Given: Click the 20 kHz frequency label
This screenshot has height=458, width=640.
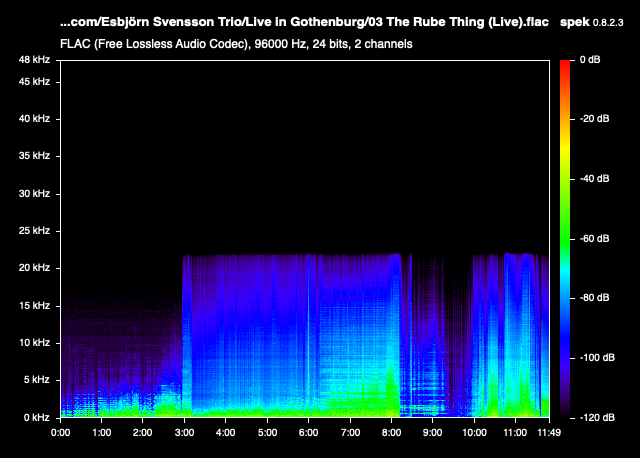Looking at the screenshot, I should [x=34, y=268].
